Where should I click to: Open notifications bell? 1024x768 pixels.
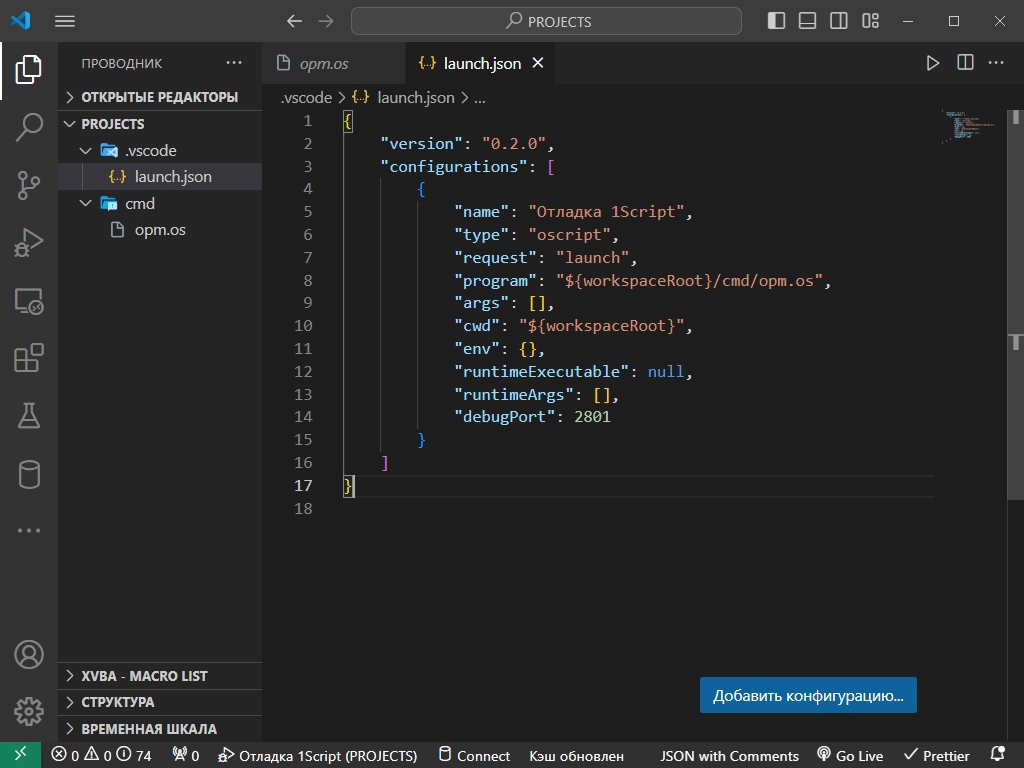pos(998,755)
